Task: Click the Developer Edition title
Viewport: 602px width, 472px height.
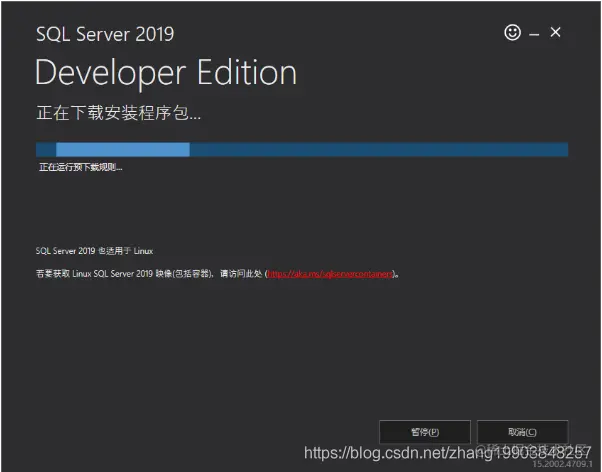Action: click(166, 73)
